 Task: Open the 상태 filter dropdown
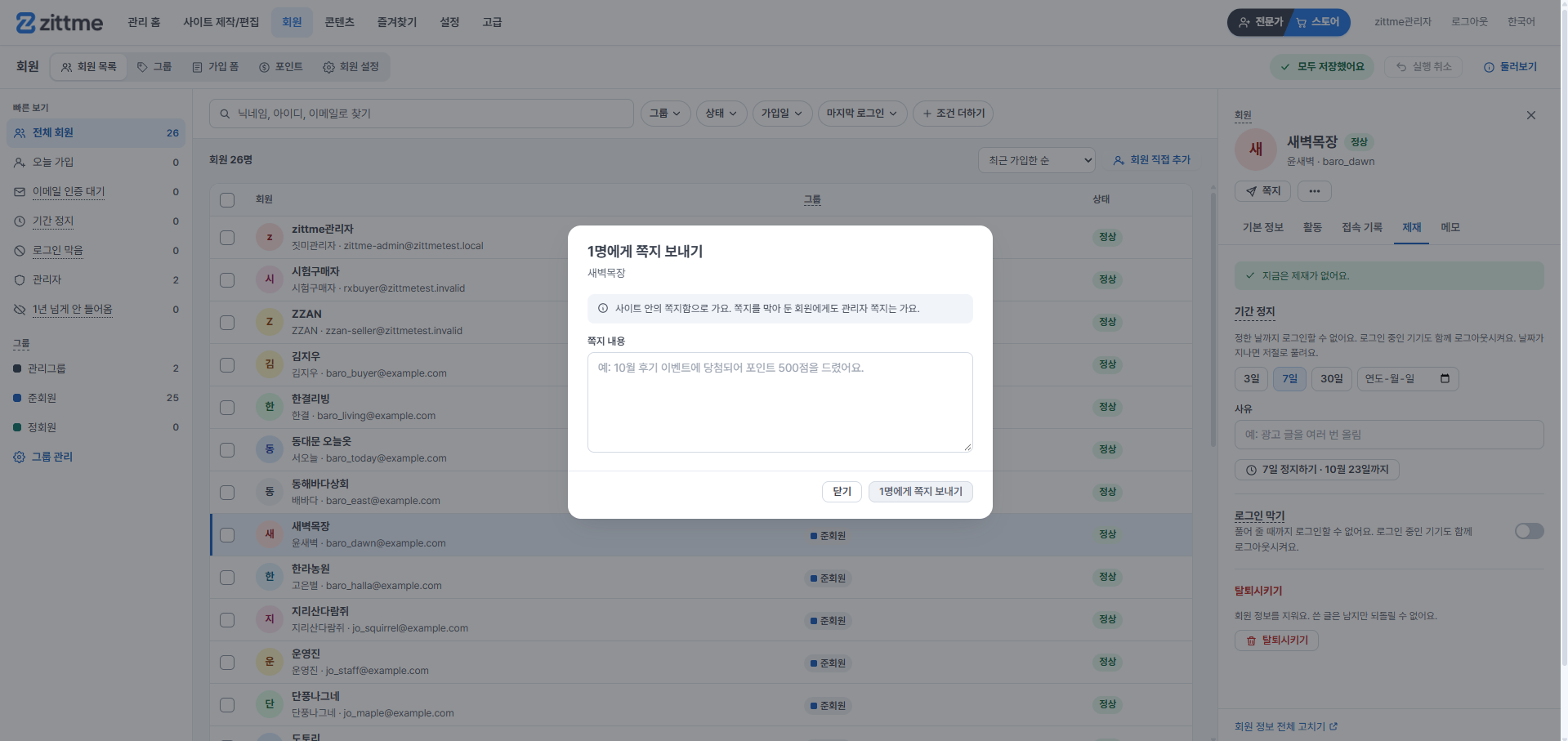tap(721, 114)
